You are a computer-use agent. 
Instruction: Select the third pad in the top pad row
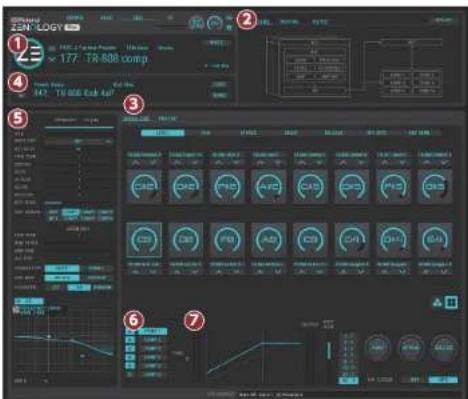pos(227,186)
